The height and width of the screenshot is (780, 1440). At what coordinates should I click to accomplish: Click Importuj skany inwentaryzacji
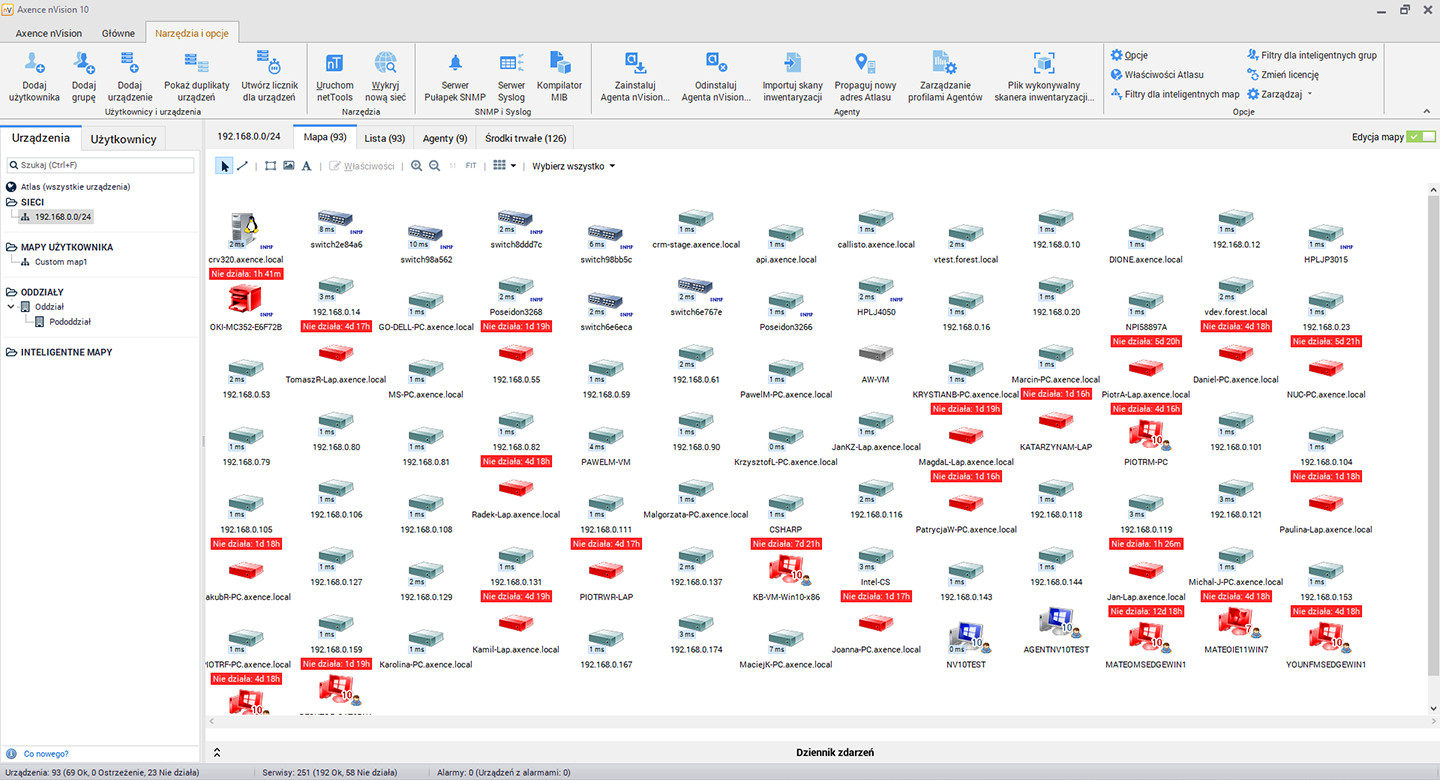point(792,77)
